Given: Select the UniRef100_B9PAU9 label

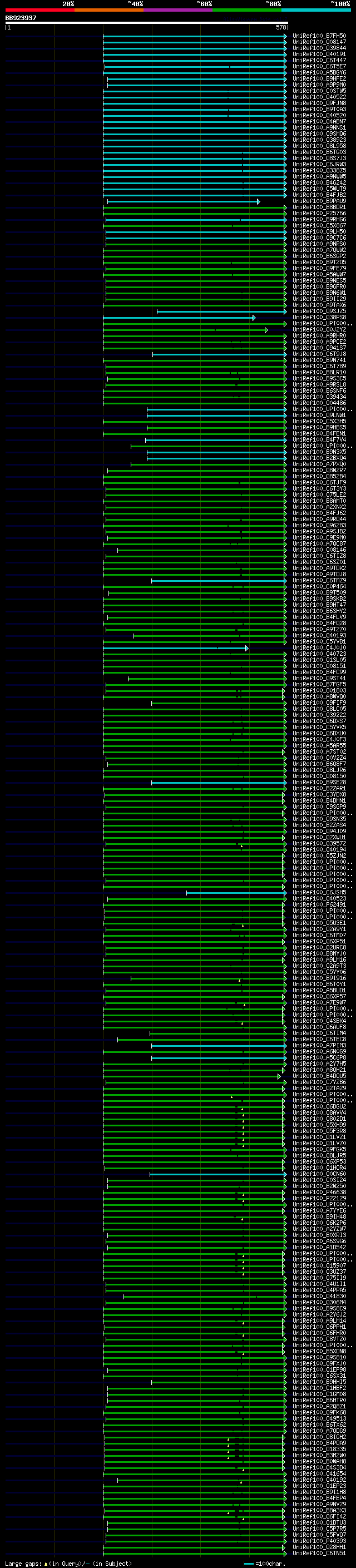Looking at the screenshot, I should tap(319, 201).
